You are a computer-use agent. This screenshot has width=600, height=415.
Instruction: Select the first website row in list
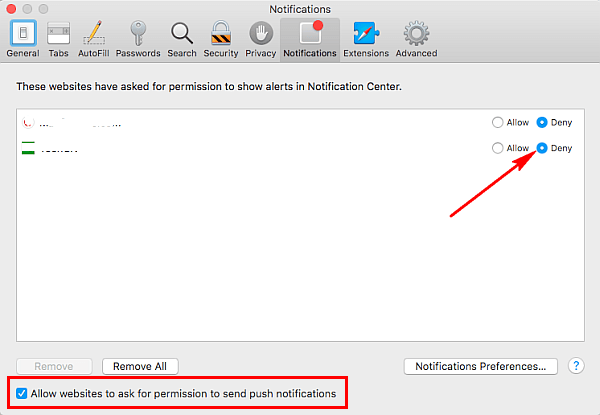coord(300,122)
